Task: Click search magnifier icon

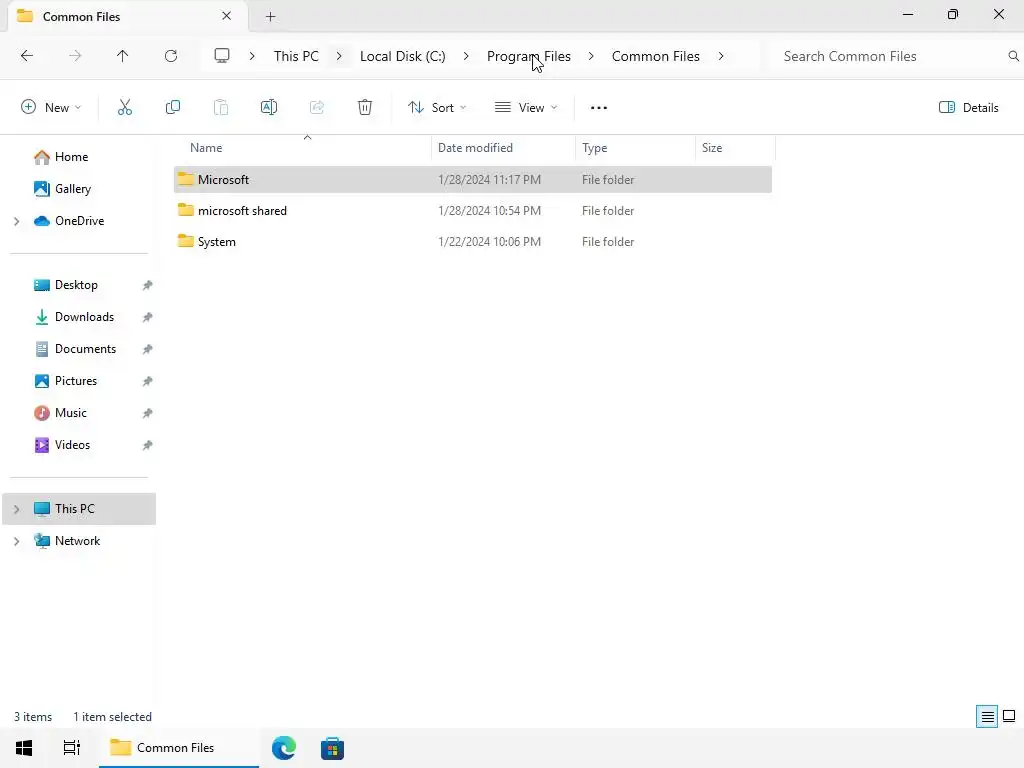Action: click(x=1013, y=56)
